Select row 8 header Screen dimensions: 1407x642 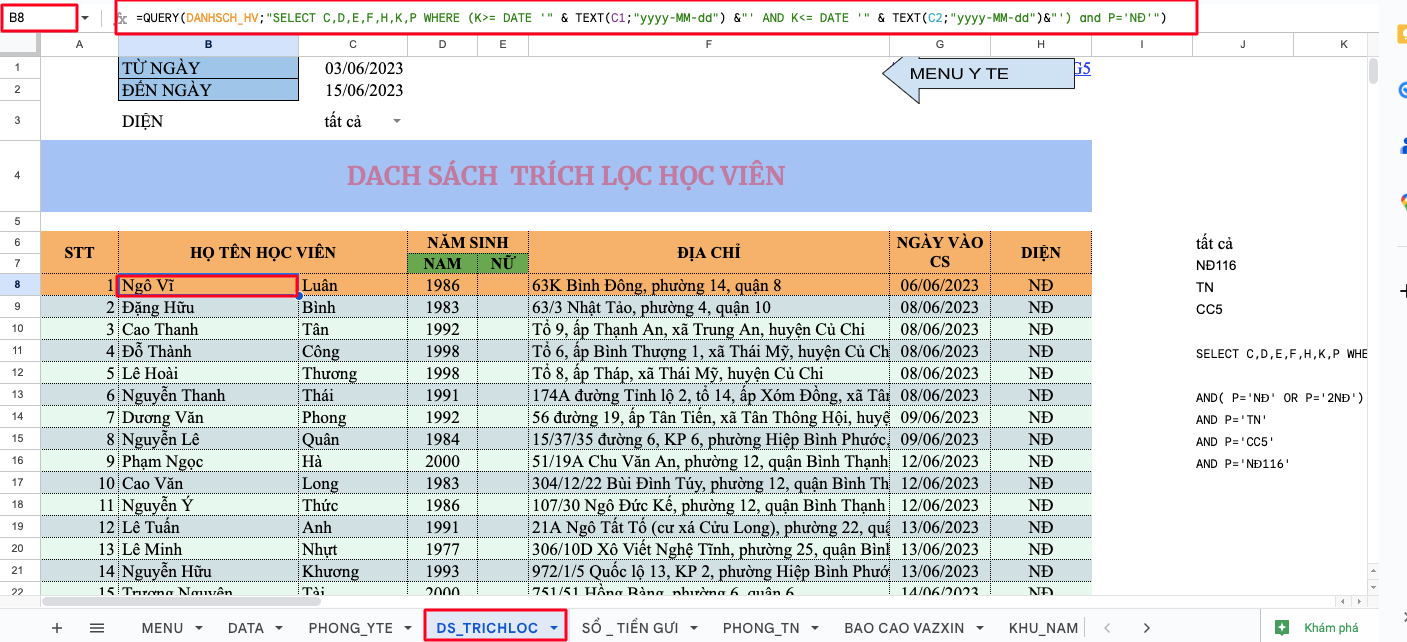click(x=20, y=285)
